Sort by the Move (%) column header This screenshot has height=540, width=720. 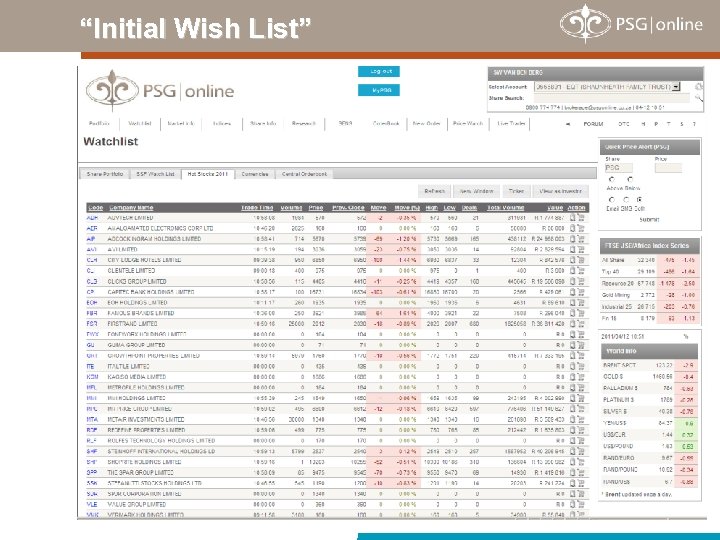pyautogui.click(x=407, y=208)
